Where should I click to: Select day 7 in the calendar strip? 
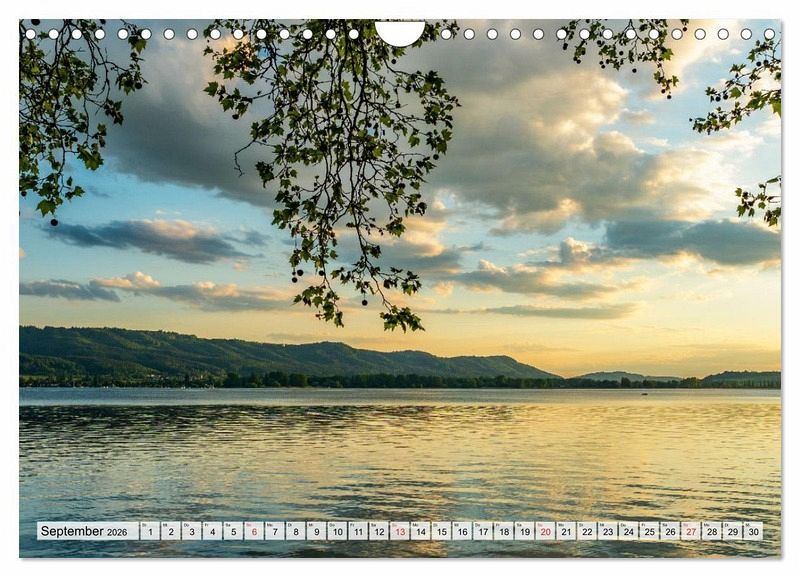tap(275, 531)
